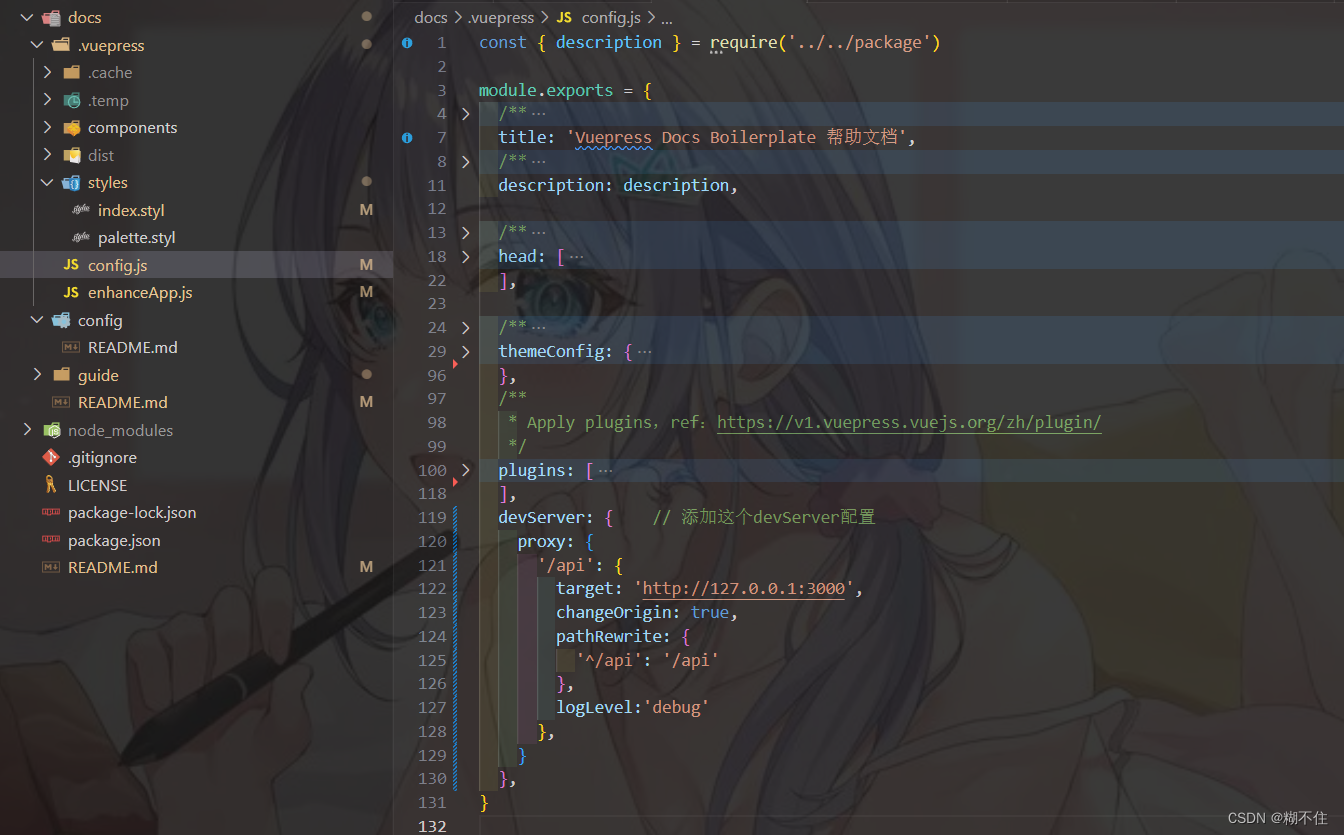1344x835 pixels.
Task: Click JS icon in the breadcrumb bar
Action: click(564, 18)
